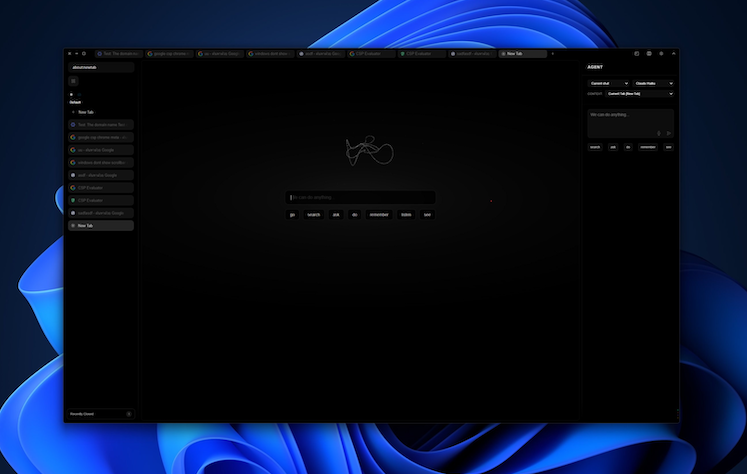Image resolution: width=747 pixels, height=474 pixels.
Task: Click the second panel icon beside the gear
Action: 649,54
